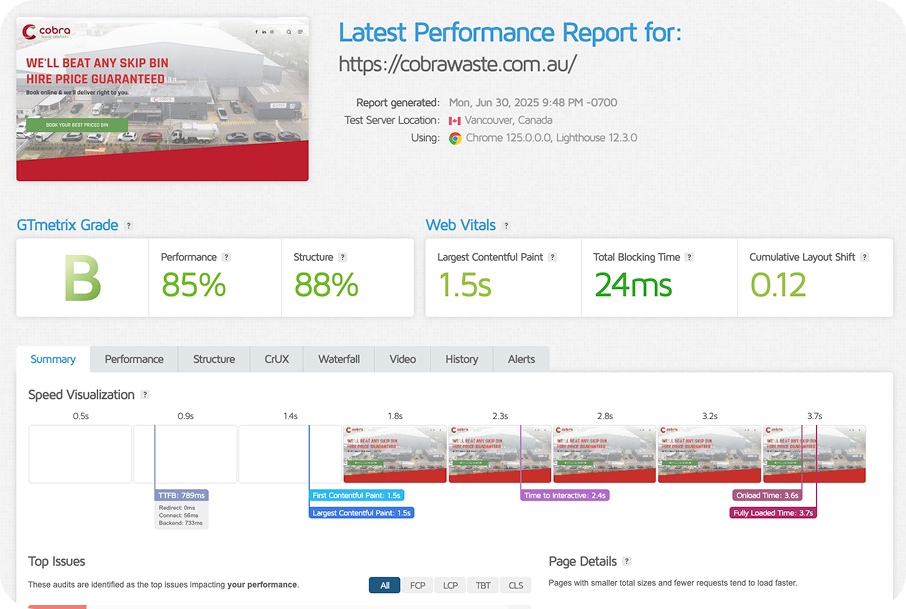Open the Video tab
906x609 pixels.
403,359
